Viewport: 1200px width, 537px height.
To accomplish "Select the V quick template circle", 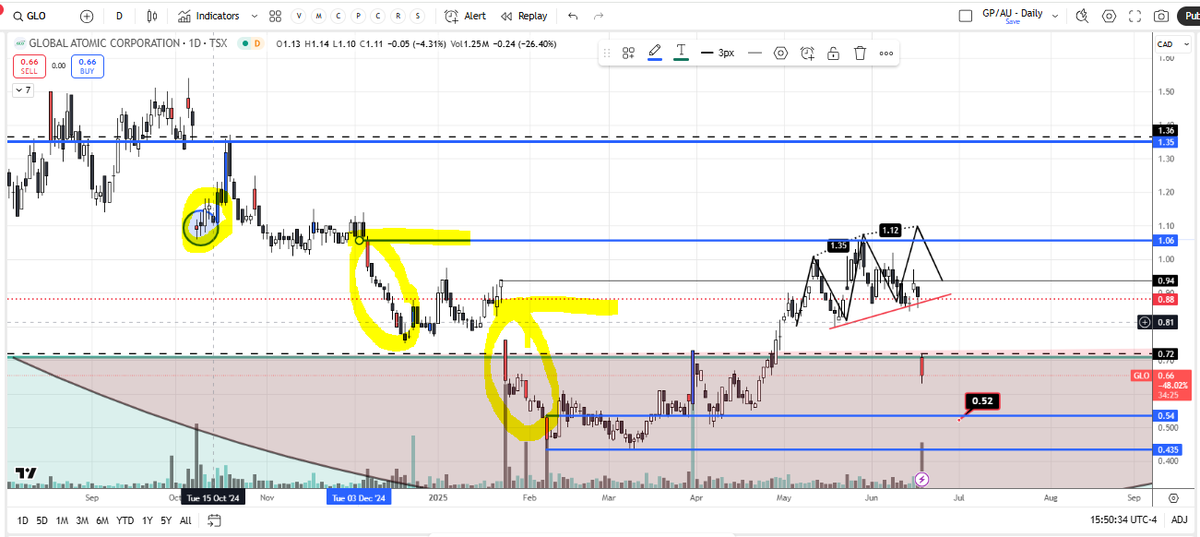I will (299, 16).
